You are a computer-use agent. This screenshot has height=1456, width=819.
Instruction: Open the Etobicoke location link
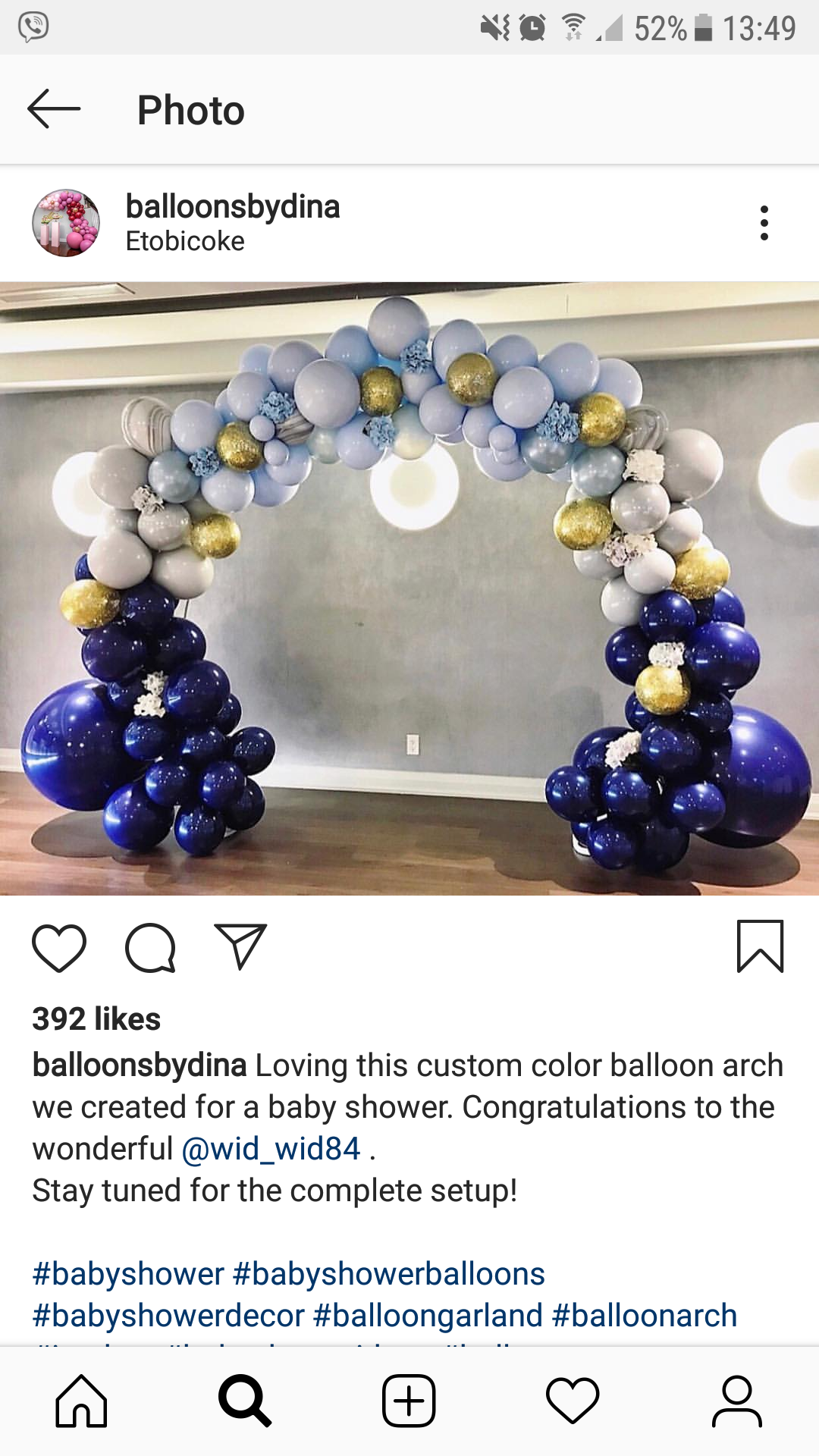tap(185, 241)
